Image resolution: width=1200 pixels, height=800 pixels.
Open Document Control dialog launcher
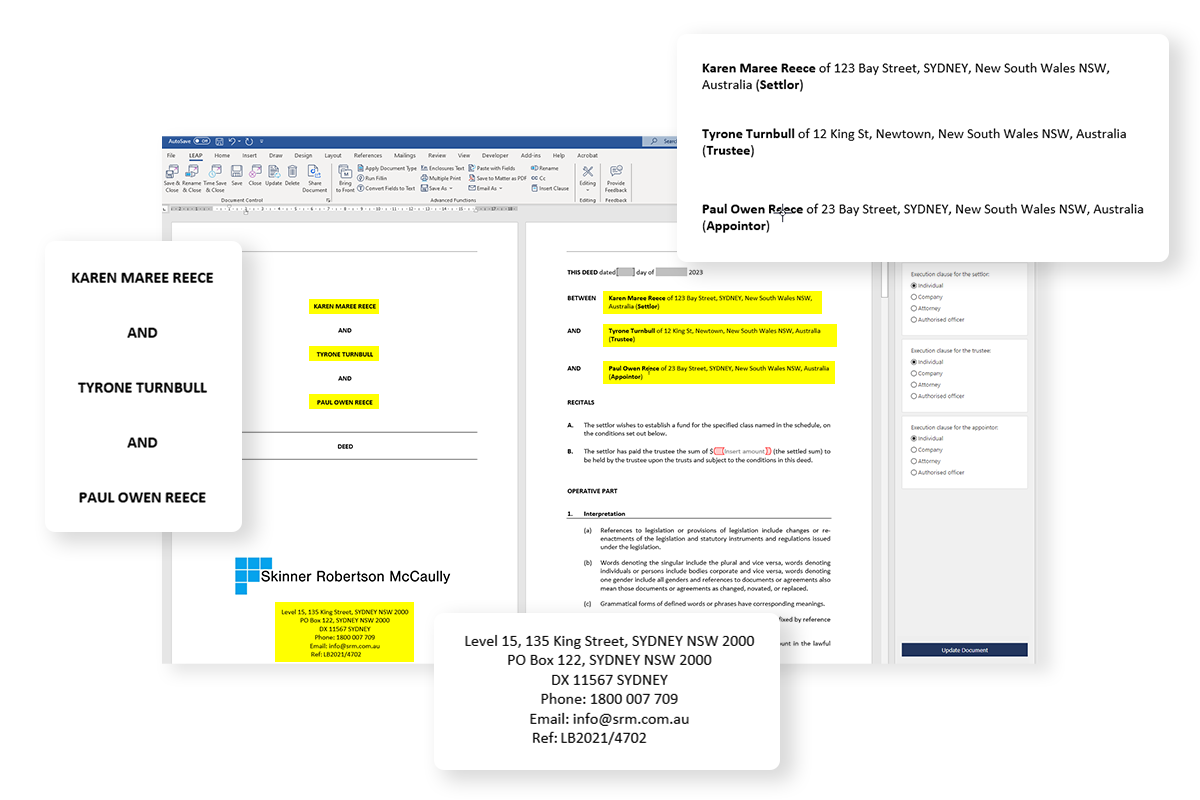pos(327,201)
